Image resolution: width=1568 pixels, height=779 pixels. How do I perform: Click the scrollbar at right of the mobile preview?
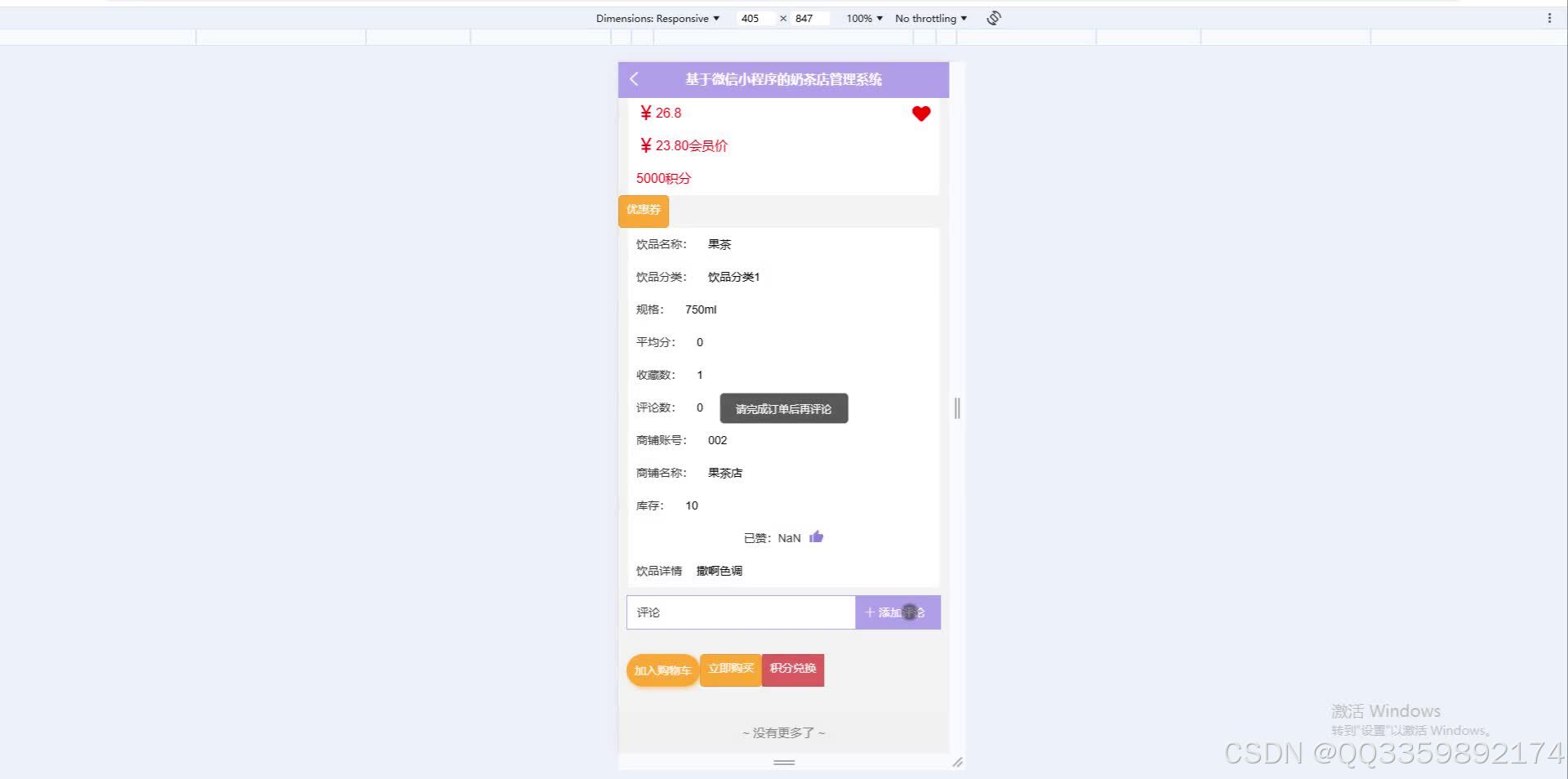pyautogui.click(x=956, y=408)
